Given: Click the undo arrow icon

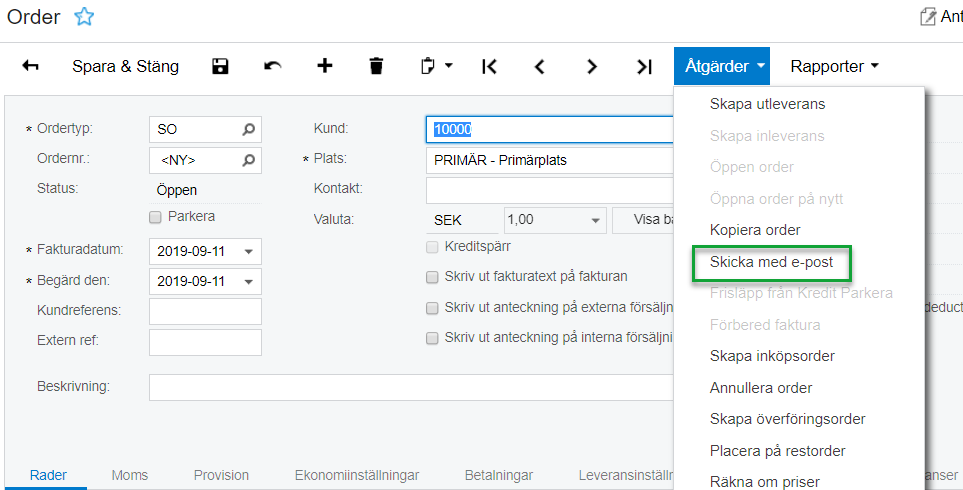Looking at the screenshot, I should click(272, 67).
